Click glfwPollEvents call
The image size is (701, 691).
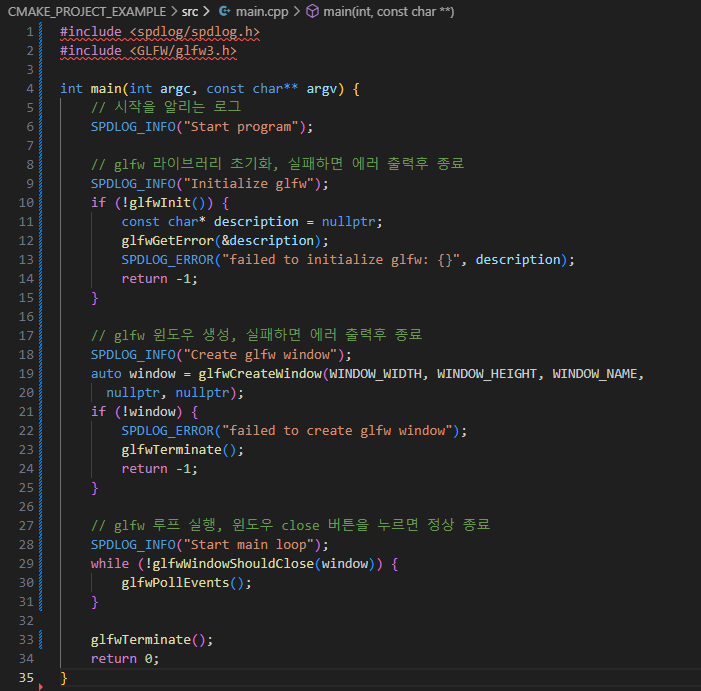click(175, 582)
